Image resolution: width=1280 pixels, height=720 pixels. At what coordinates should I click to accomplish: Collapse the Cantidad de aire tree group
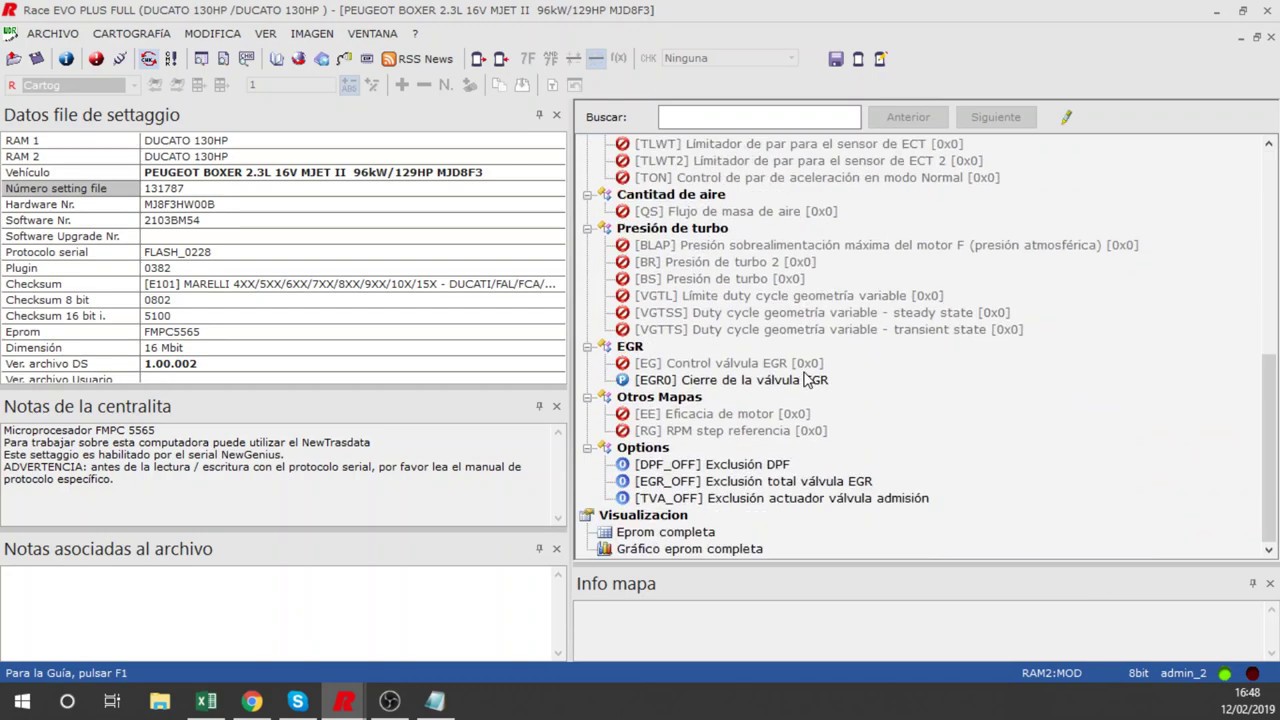[587, 195]
